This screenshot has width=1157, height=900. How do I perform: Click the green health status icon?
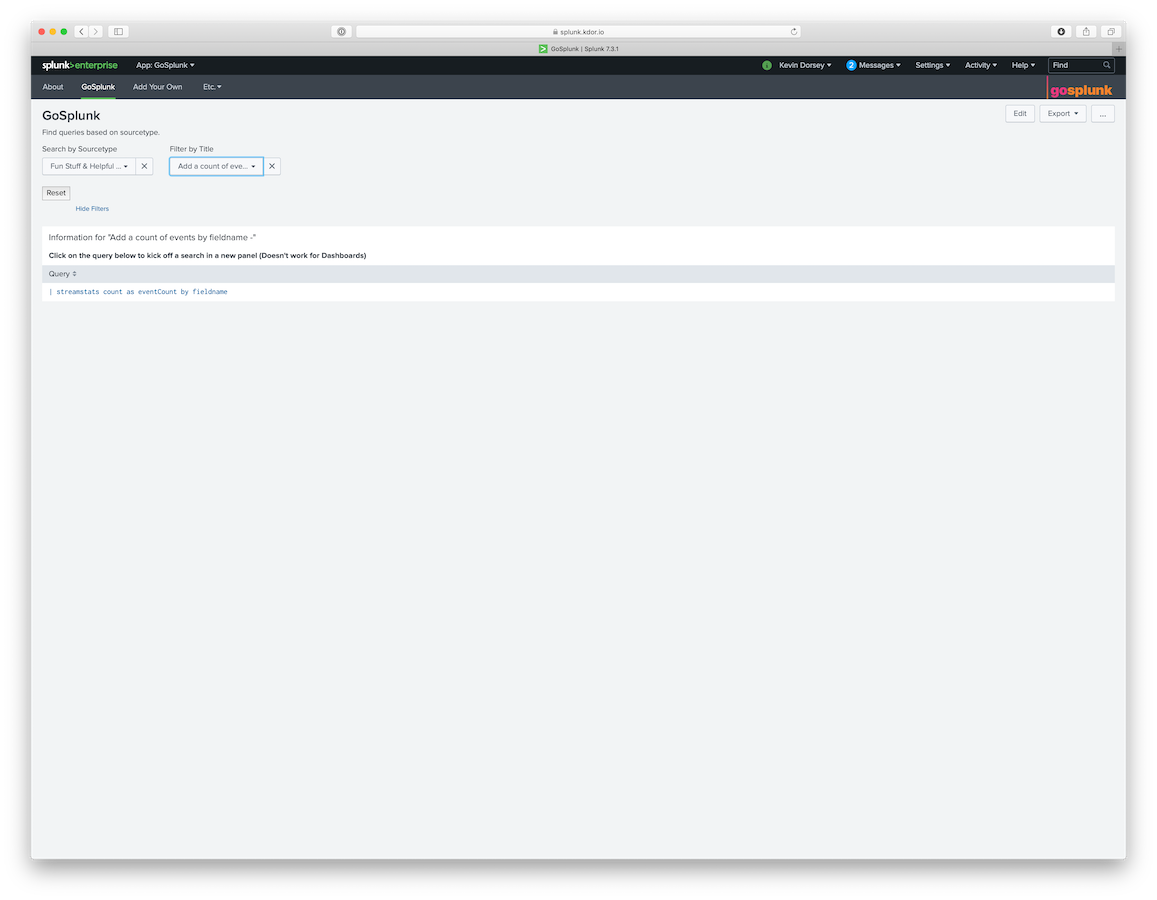pyautogui.click(x=767, y=65)
